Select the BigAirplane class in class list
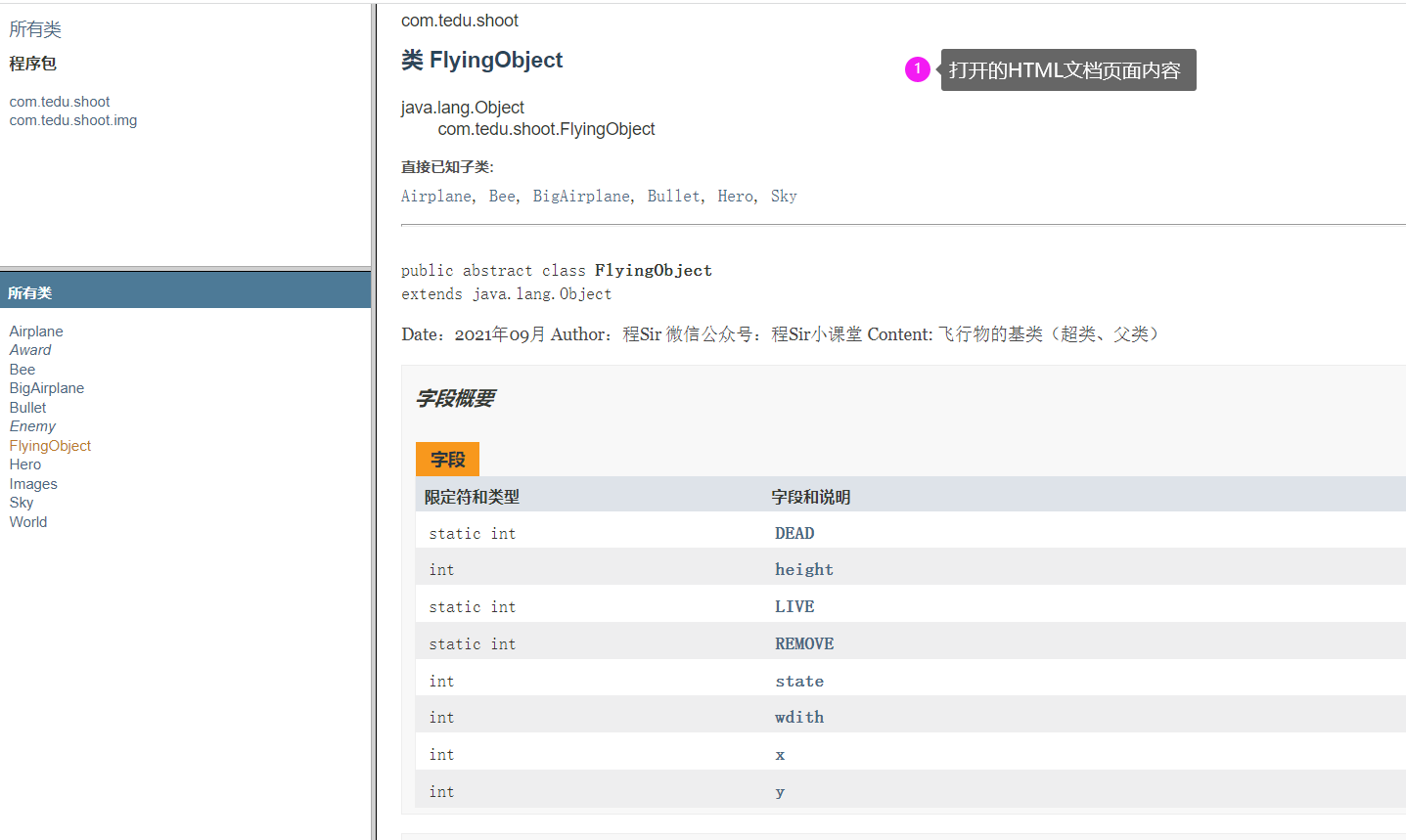 tap(47, 388)
